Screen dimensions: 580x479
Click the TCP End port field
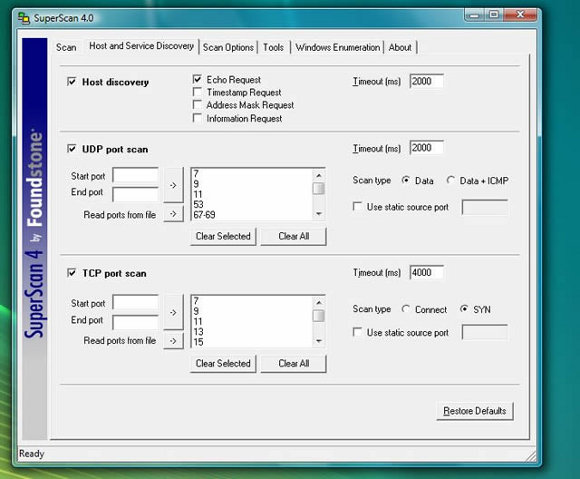[x=136, y=322]
